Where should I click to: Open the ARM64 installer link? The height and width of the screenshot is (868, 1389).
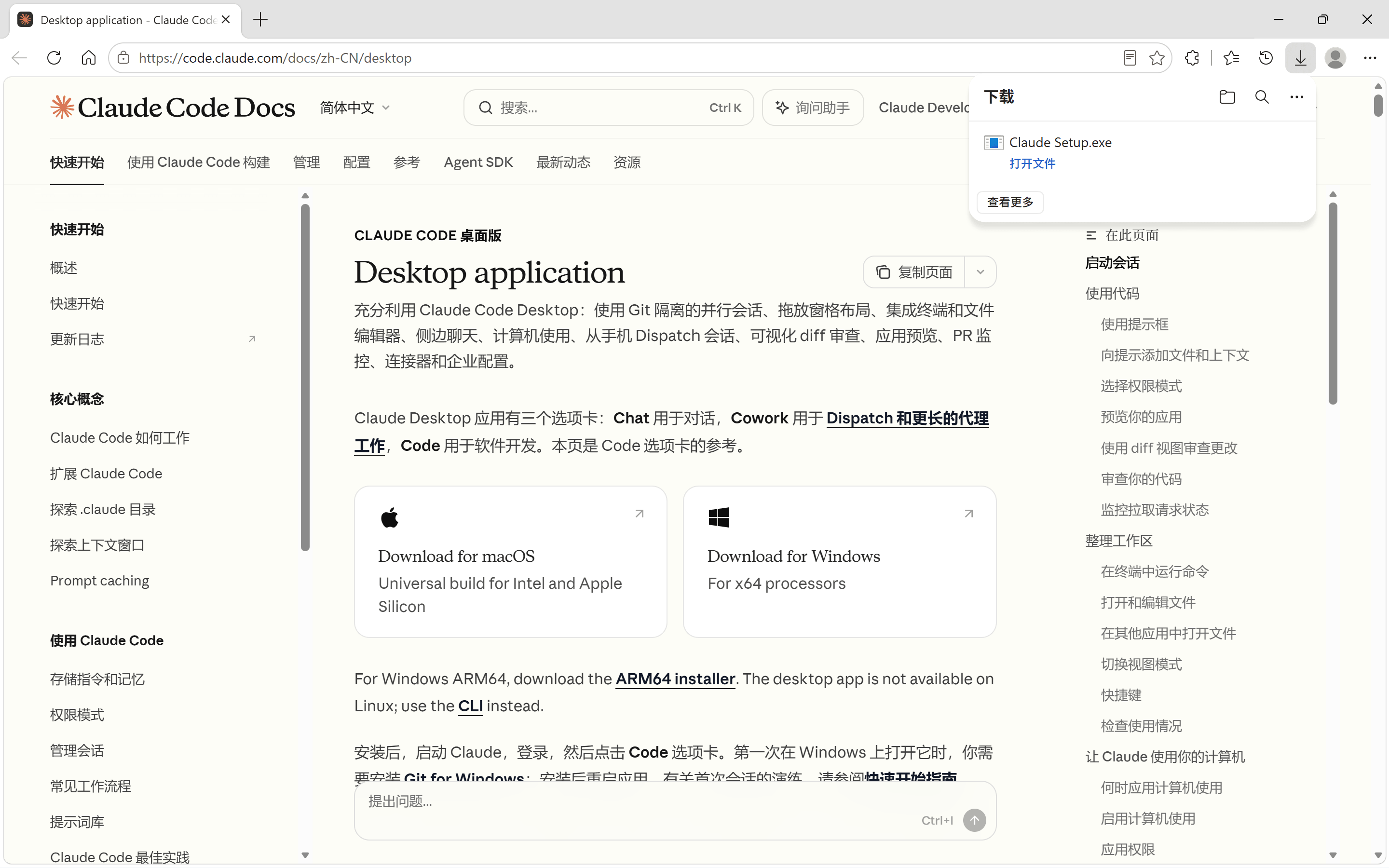pyautogui.click(x=675, y=678)
